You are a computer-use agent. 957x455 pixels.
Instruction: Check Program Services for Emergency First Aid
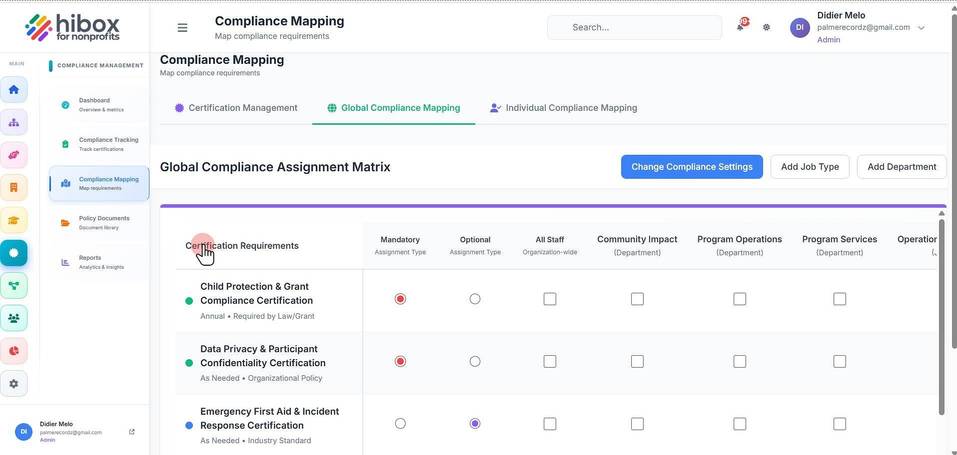click(840, 424)
